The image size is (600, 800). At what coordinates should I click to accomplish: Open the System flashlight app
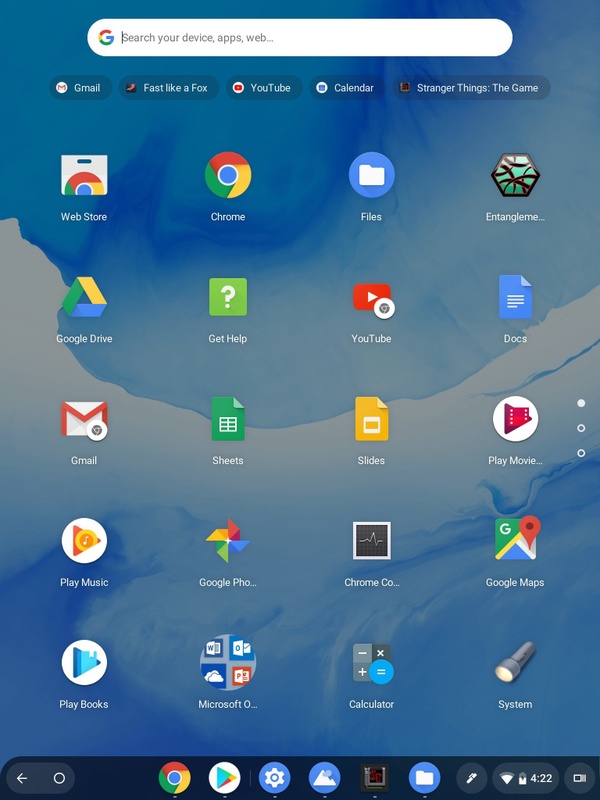click(x=515, y=663)
